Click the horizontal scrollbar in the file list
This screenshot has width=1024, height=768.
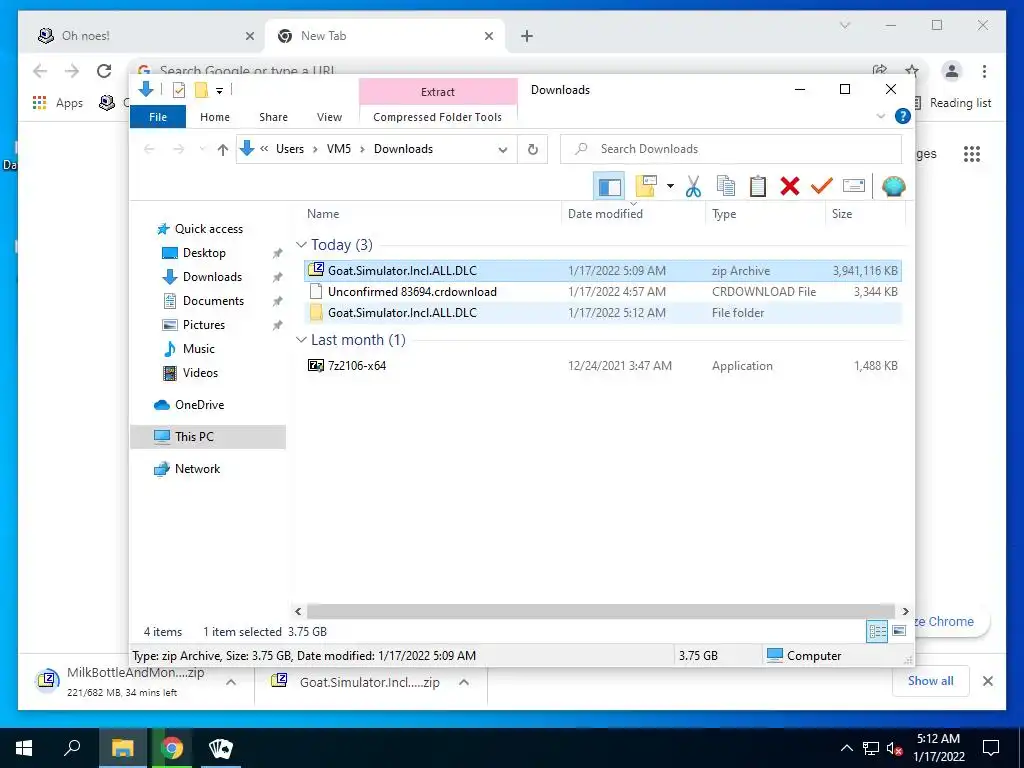click(601, 611)
